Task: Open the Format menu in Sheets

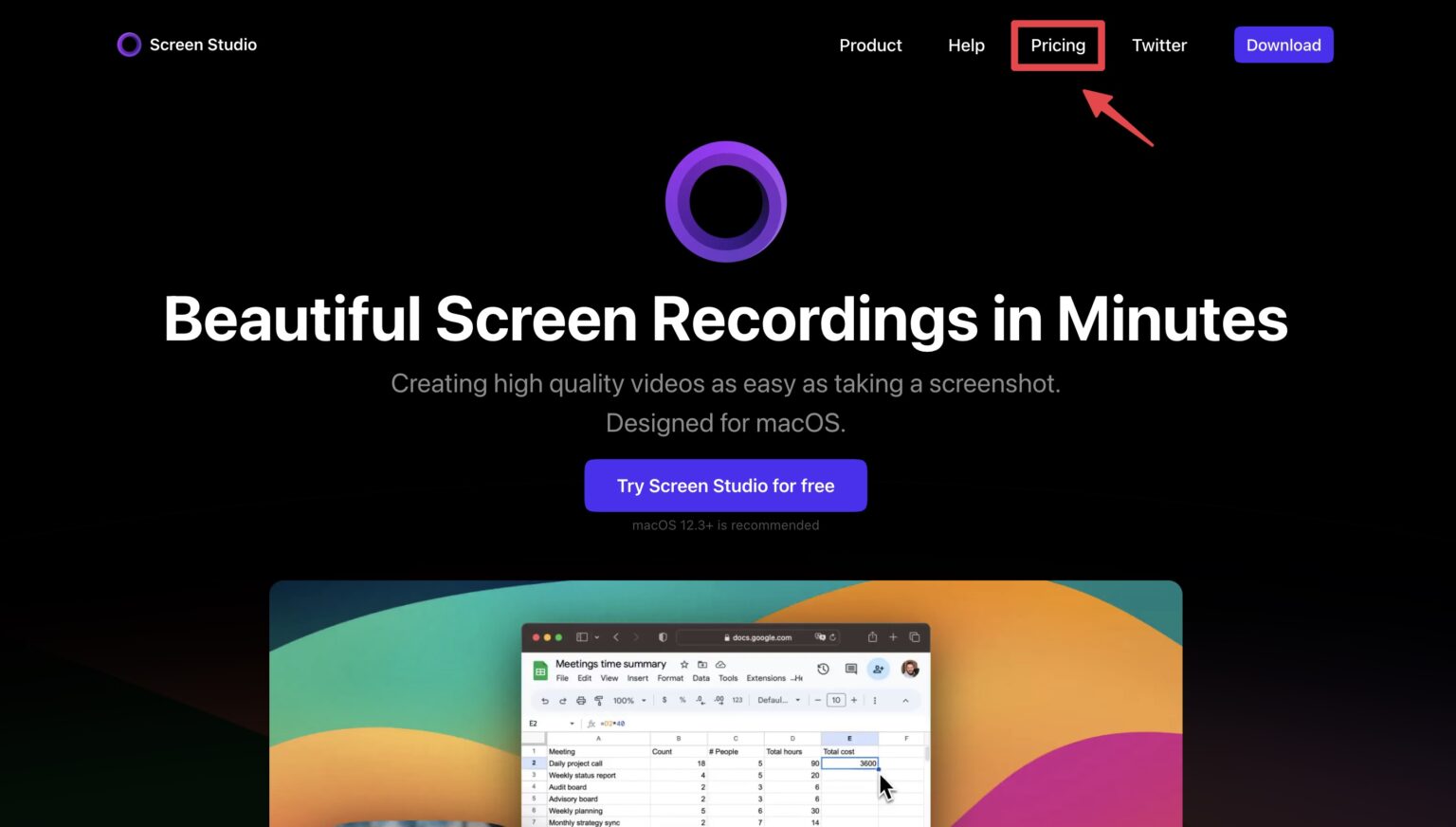Action: pyautogui.click(x=671, y=678)
